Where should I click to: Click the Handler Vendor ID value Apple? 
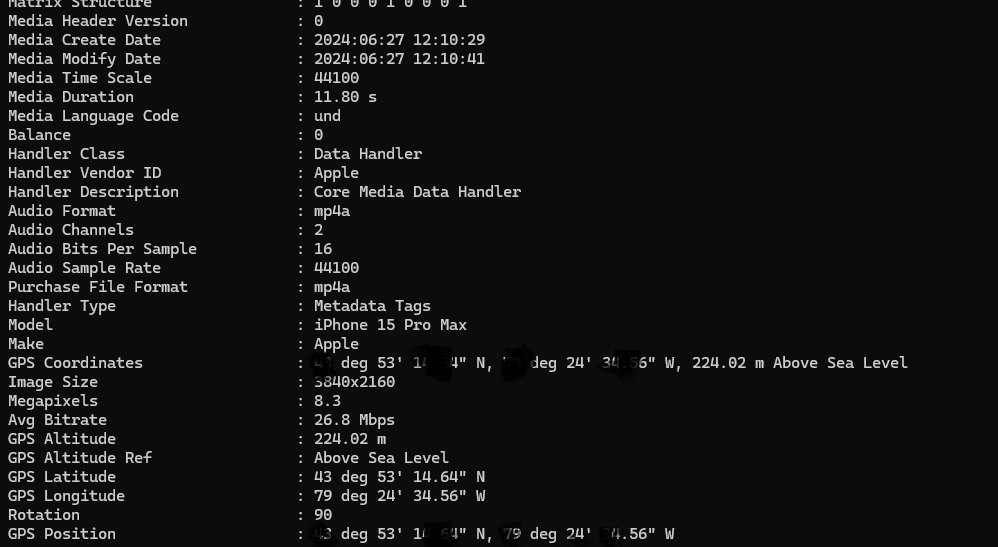[336, 173]
